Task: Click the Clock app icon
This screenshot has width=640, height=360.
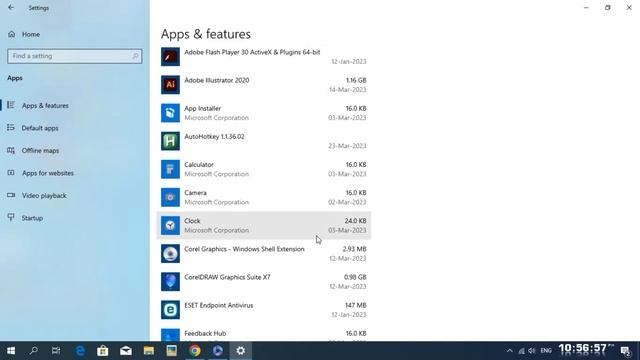Action: click(x=170, y=226)
